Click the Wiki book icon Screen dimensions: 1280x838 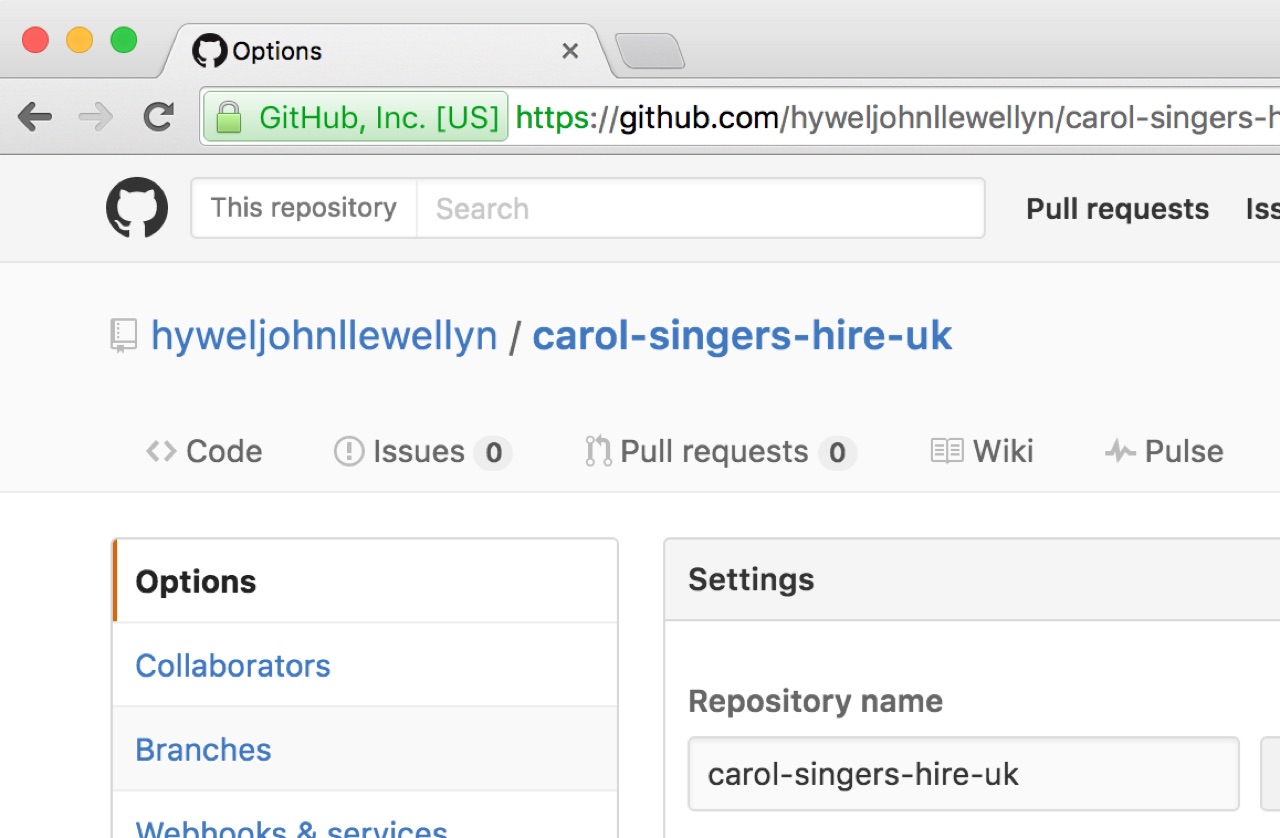(x=947, y=452)
